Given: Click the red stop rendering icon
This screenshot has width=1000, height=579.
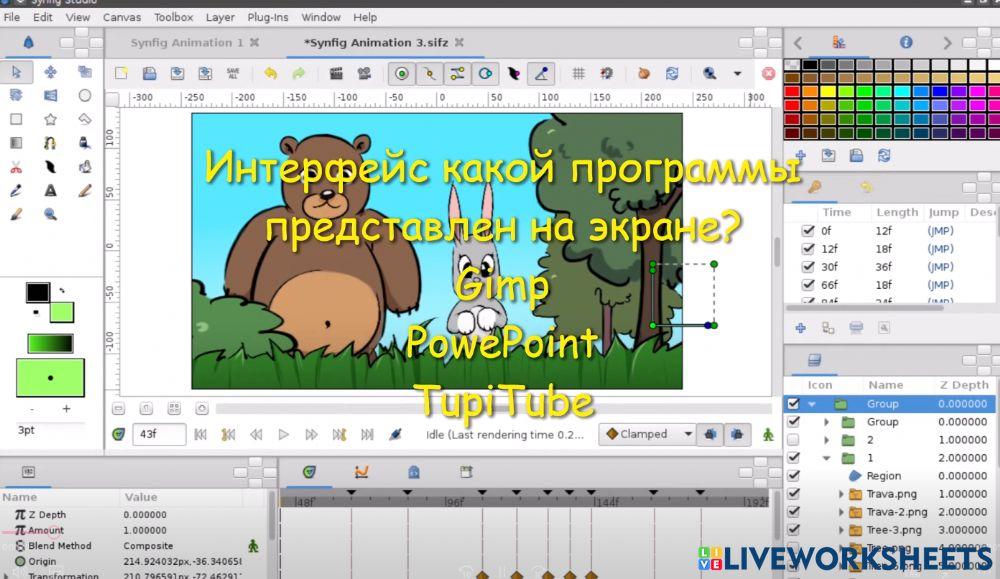Looking at the screenshot, I should tap(768, 73).
